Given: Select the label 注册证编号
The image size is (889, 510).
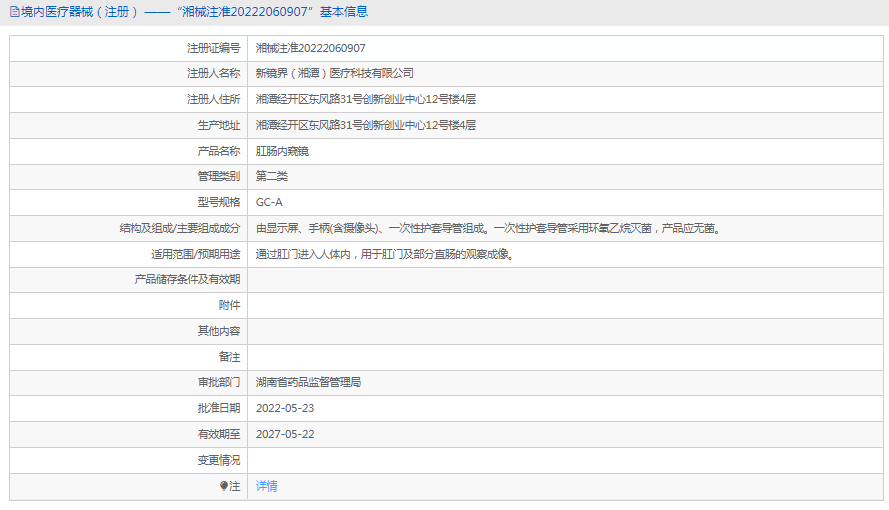Looking at the screenshot, I should (214, 48).
